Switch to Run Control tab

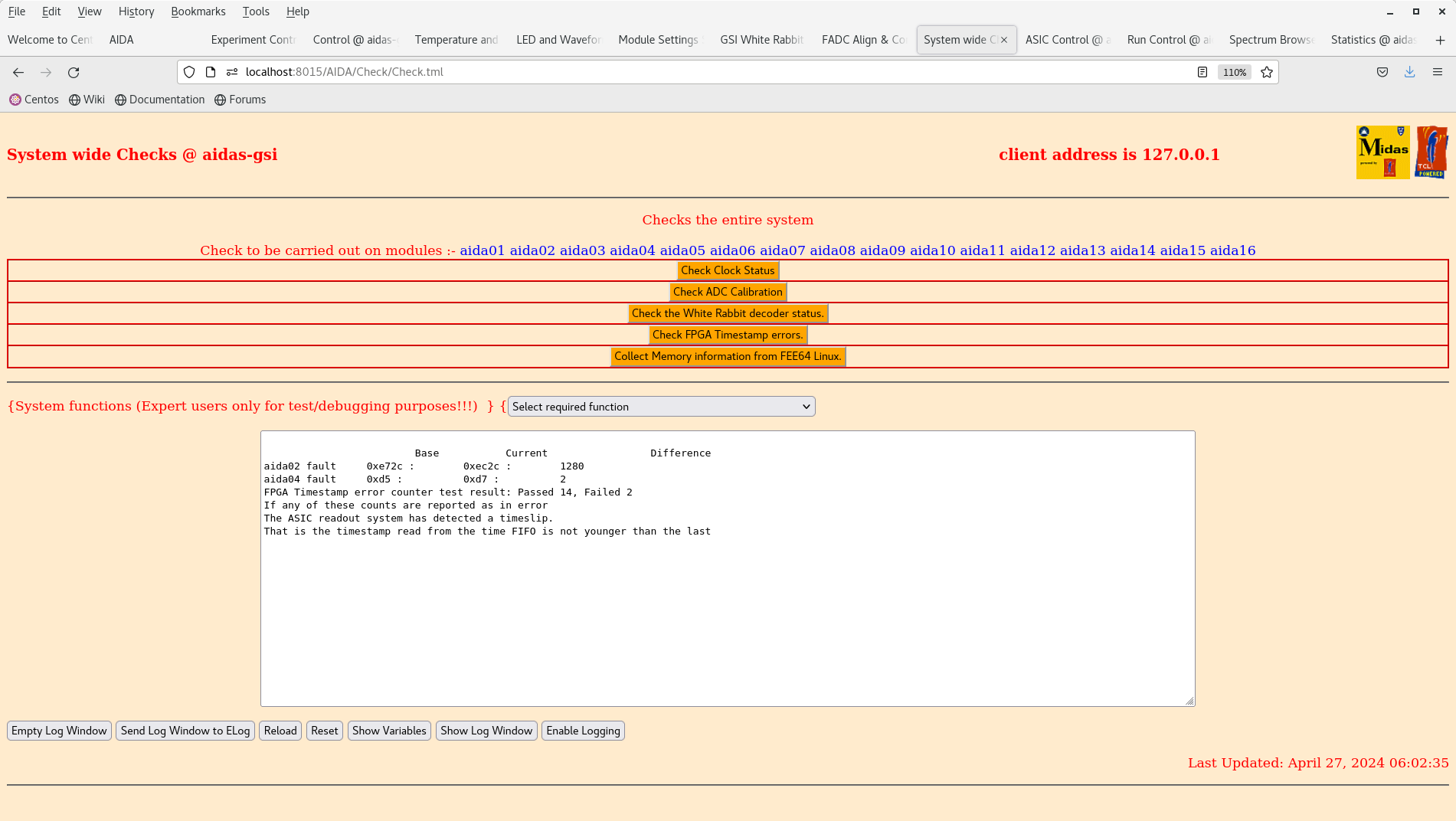click(1170, 40)
